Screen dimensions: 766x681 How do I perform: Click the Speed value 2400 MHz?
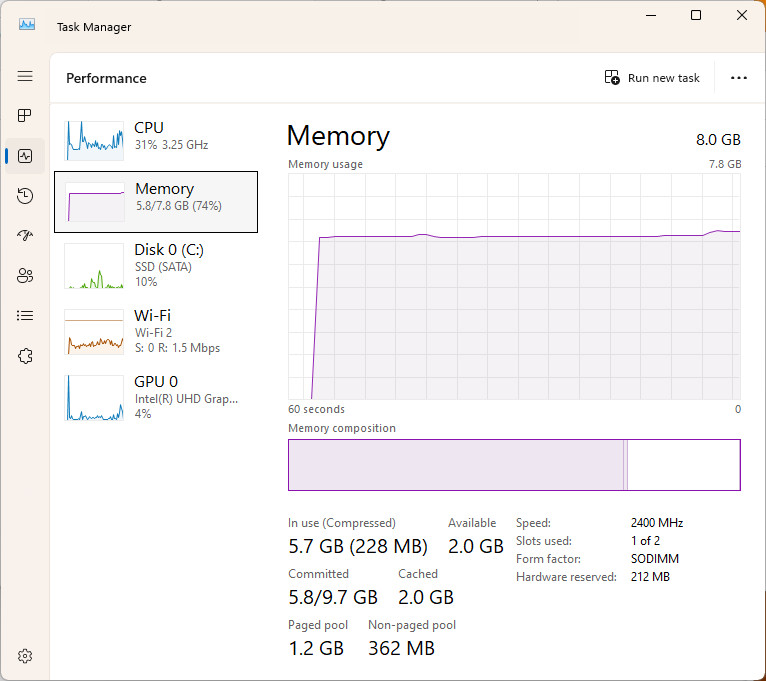(x=657, y=523)
